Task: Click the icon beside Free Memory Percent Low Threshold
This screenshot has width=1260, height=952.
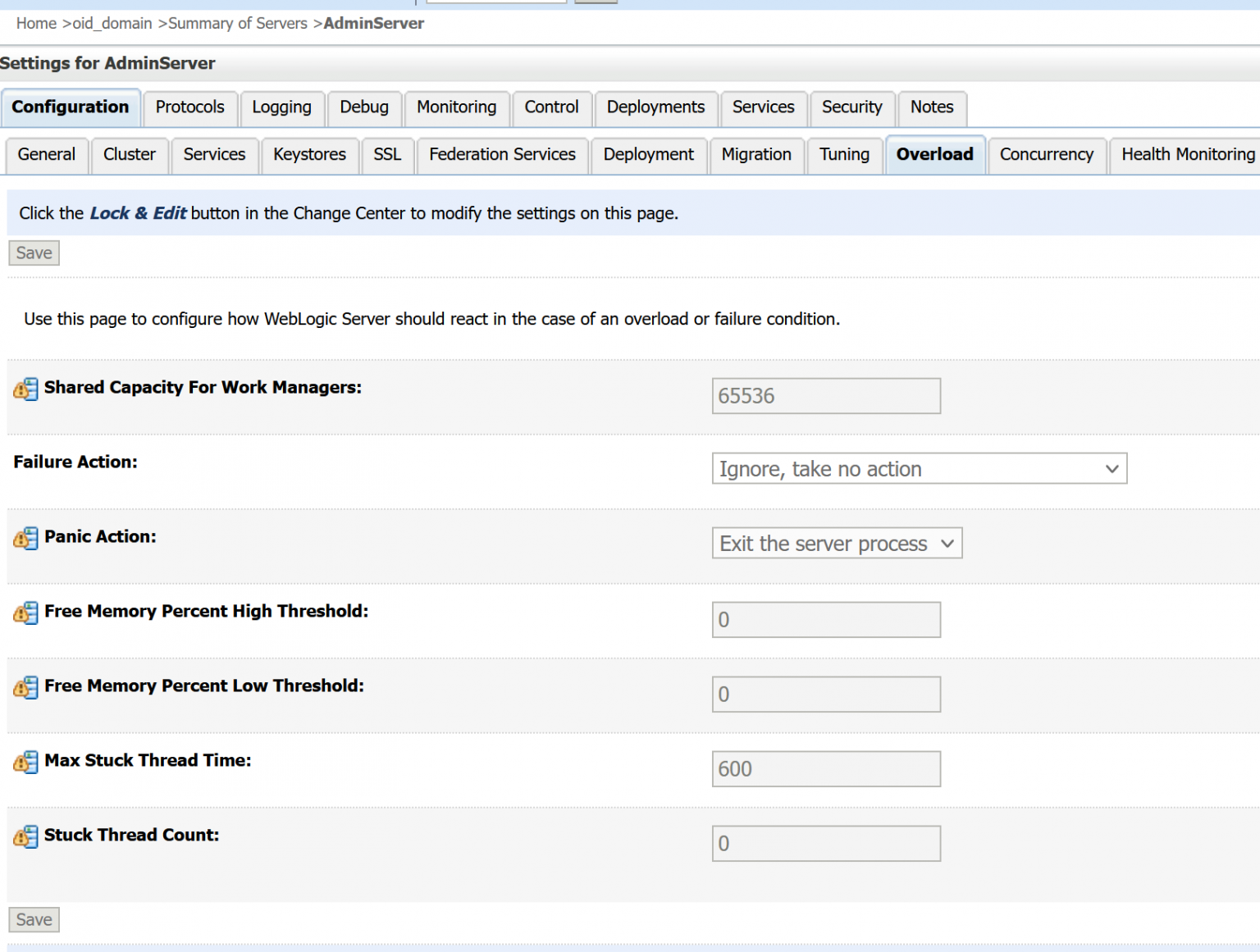Action: [x=25, y=687]
